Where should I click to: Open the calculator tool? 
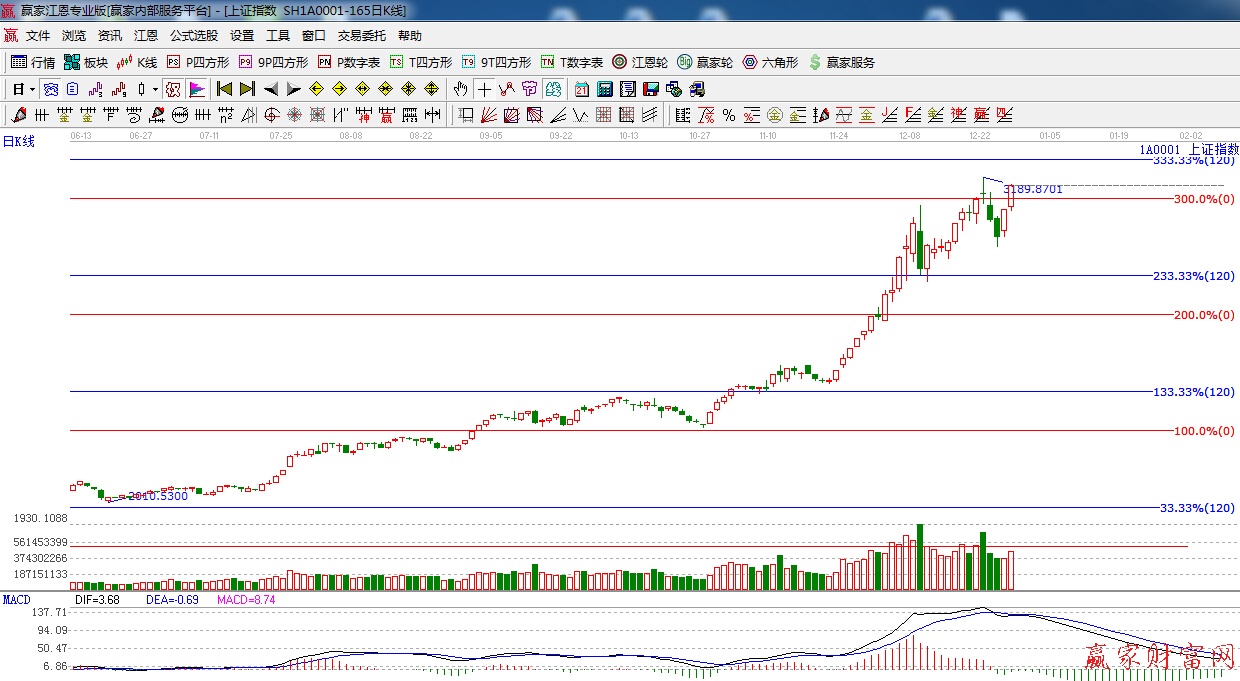604,89
